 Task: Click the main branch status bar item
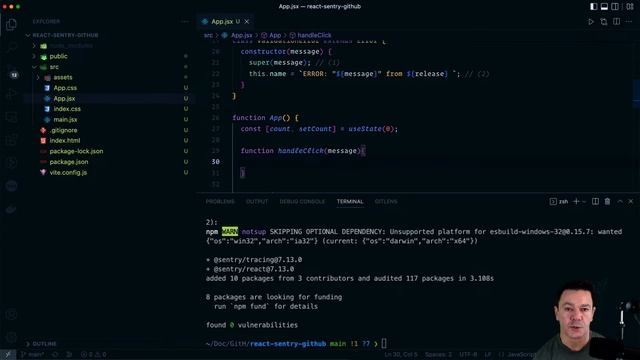coord(32,355)
